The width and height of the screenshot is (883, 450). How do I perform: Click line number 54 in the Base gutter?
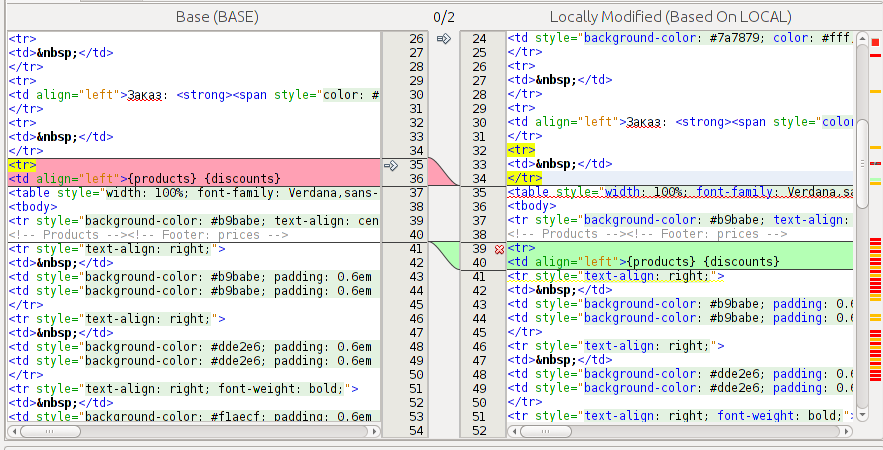point(416,431)
